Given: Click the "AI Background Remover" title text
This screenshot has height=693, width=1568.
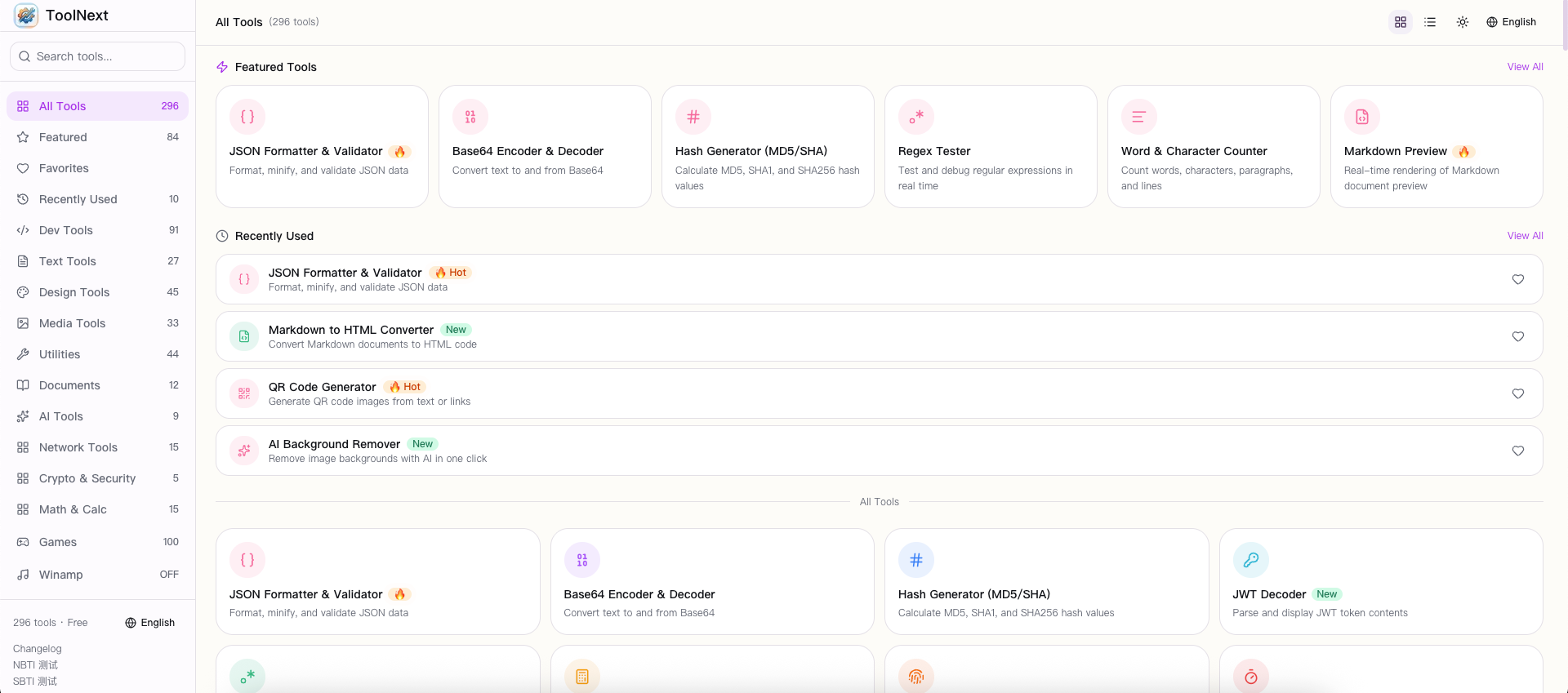Looking at the screenshot, I should pyautogui.click(x=335, y=444).
